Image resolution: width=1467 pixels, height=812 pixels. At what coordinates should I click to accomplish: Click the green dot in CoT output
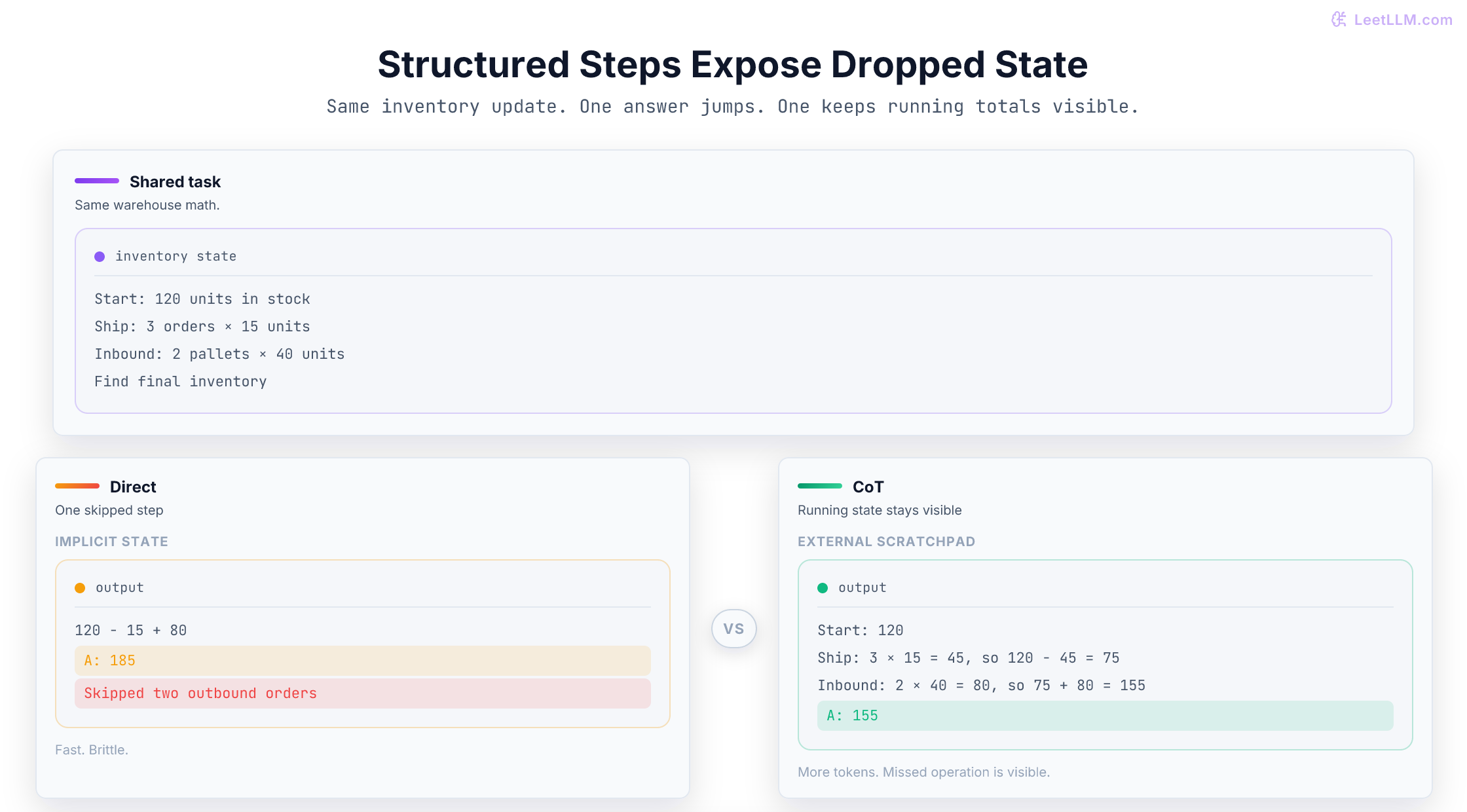point(823,588)
